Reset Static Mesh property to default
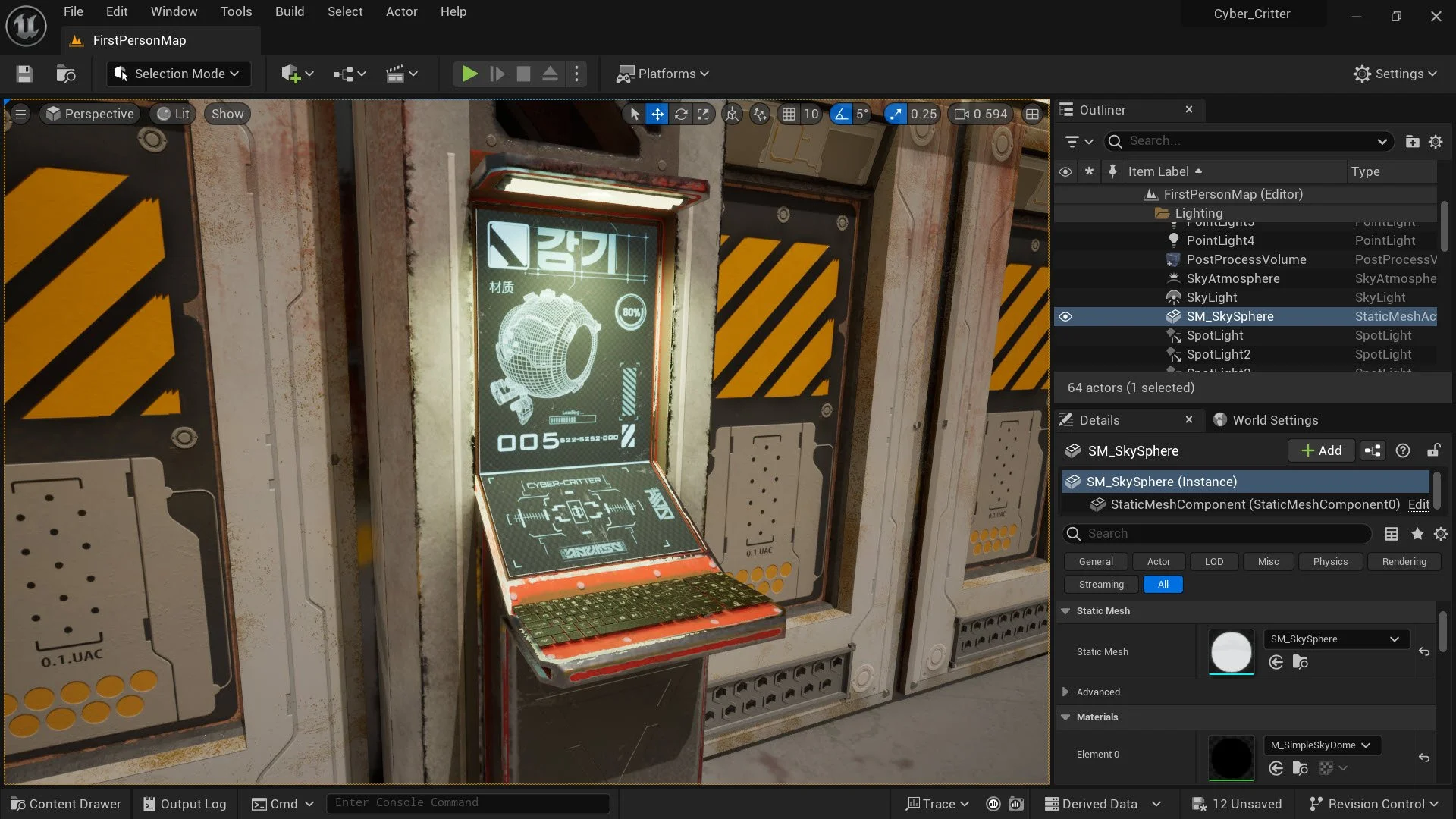1456x819 pixels. click(x=1424, y=651)
